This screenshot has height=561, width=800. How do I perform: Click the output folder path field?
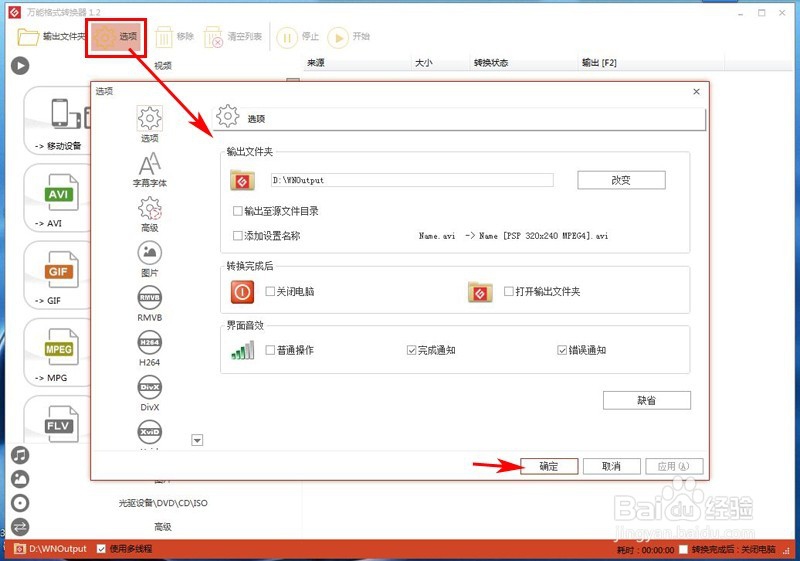click(412, 180)
